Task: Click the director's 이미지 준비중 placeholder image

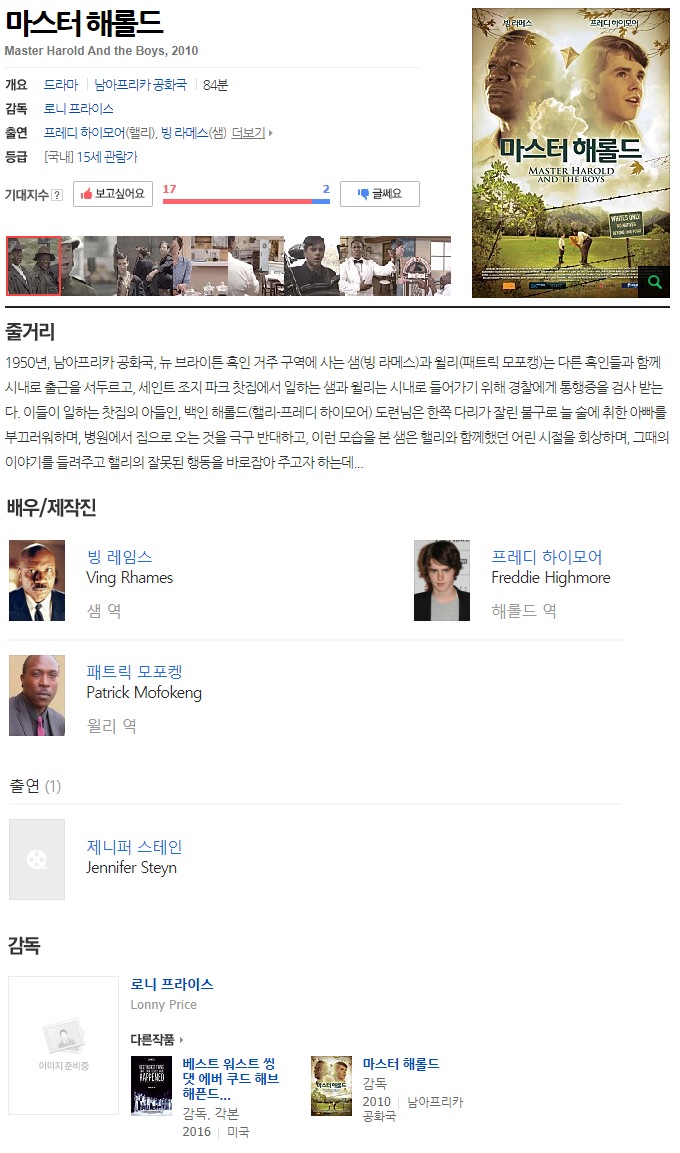Action: click(x=63, y=1045)
